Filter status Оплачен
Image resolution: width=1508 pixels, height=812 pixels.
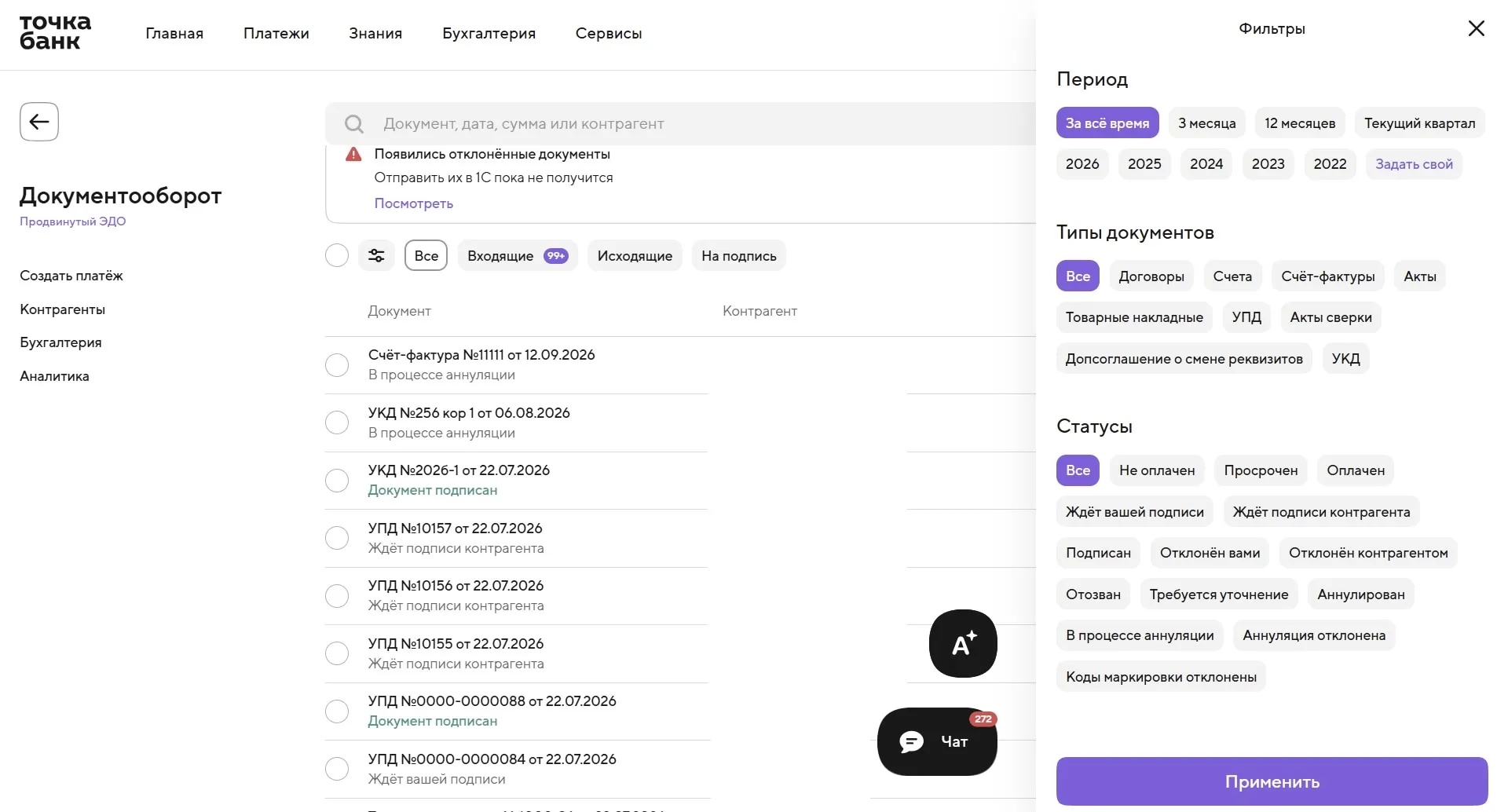pyautogui.click(x=1356, y=470)
